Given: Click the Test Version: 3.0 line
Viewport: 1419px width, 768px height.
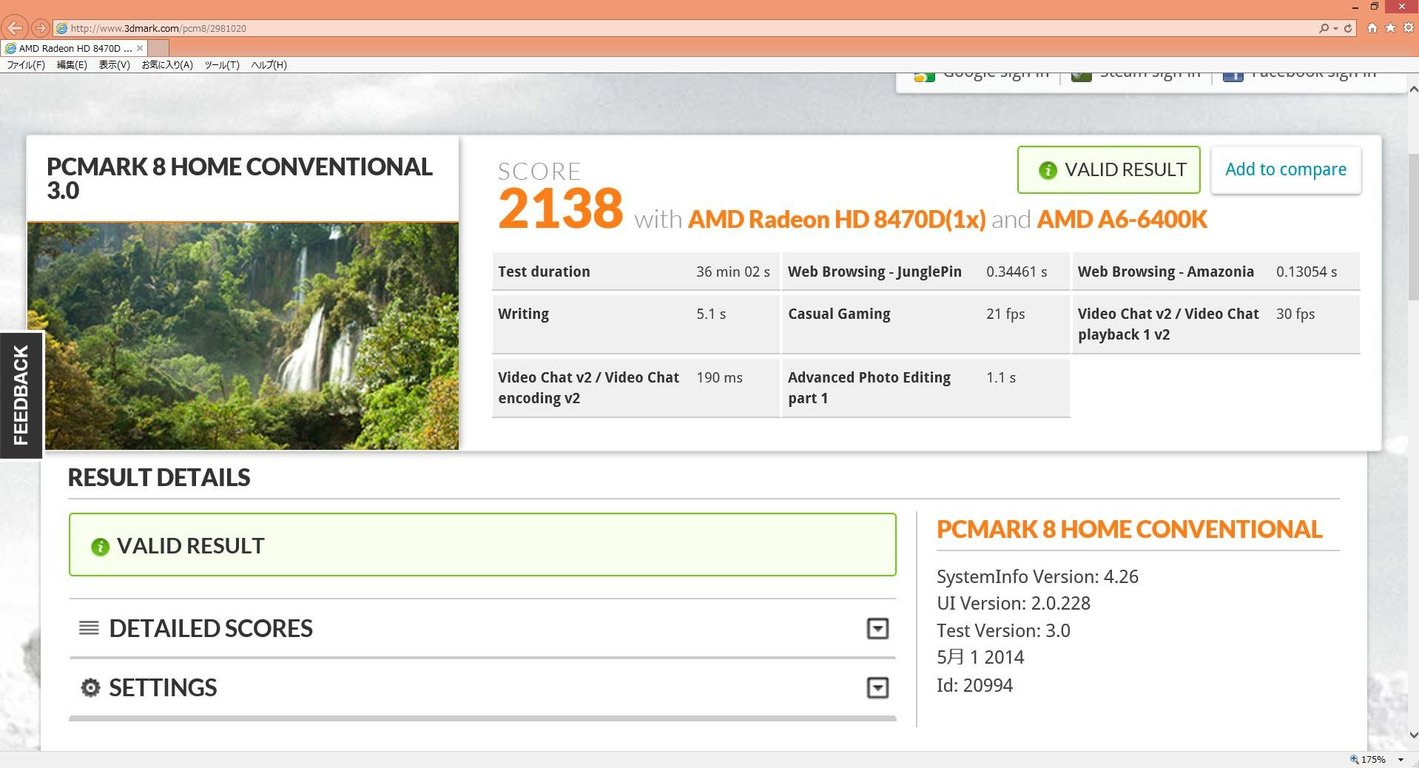Looking at the screenshot, I should coord(1004,631).
